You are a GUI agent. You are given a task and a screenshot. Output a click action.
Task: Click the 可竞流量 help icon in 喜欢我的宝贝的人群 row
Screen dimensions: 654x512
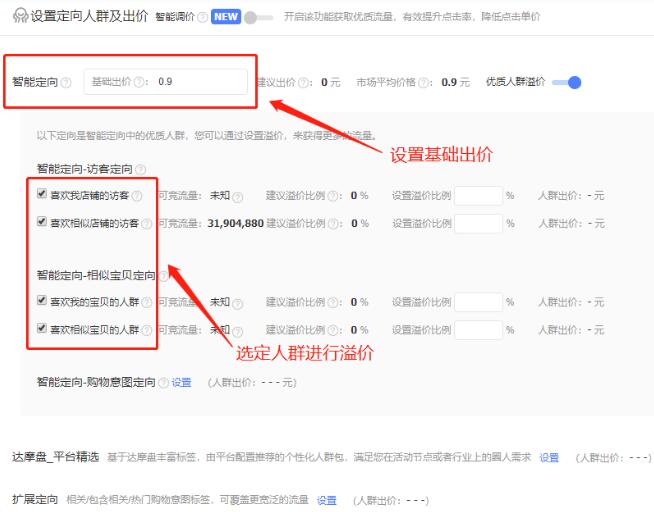click(x=238, y=304)
